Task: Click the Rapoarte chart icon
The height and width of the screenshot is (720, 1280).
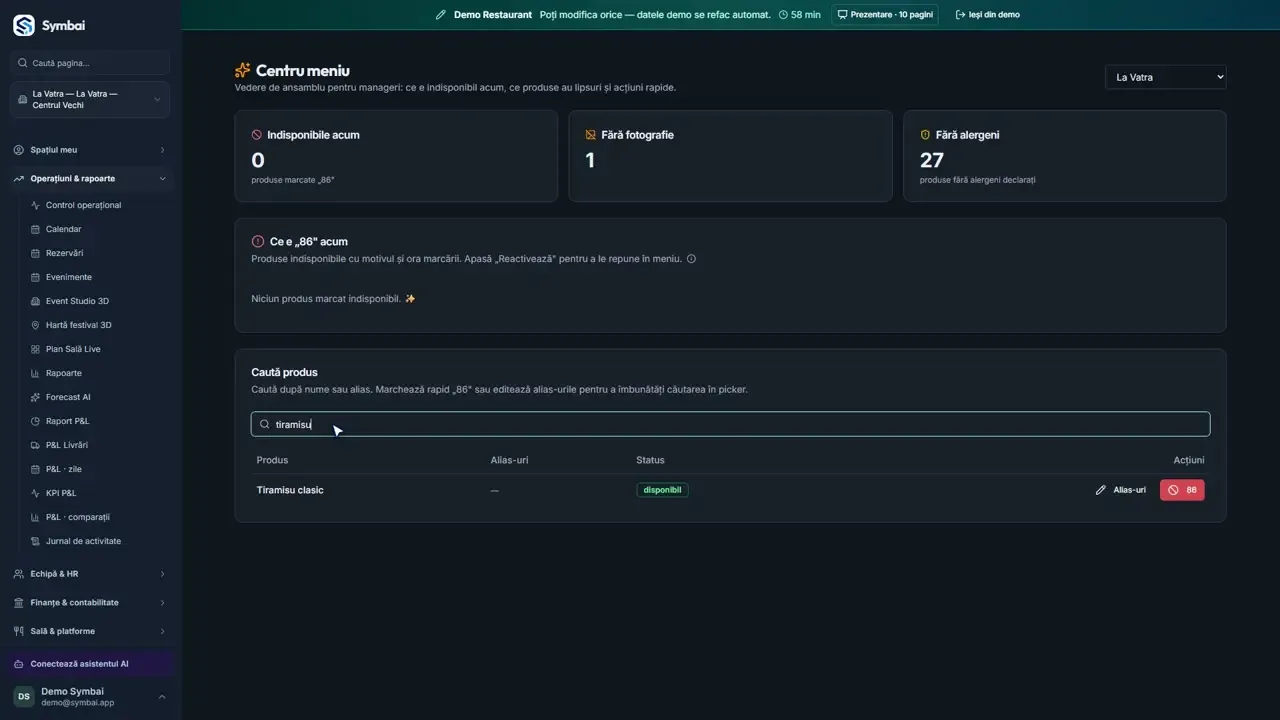Action: tap(36, 373)
